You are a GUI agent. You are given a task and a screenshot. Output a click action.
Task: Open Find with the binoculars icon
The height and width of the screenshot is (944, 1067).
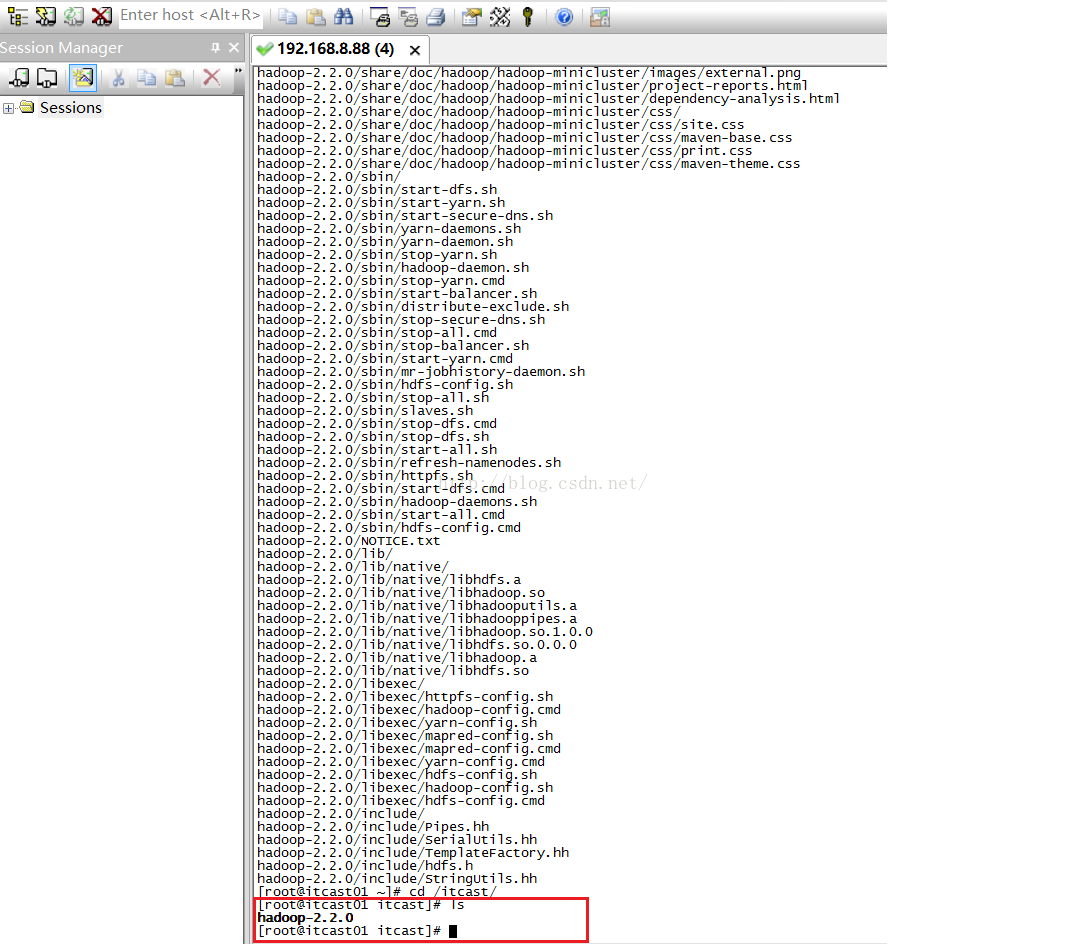click(x=343, y=17)
